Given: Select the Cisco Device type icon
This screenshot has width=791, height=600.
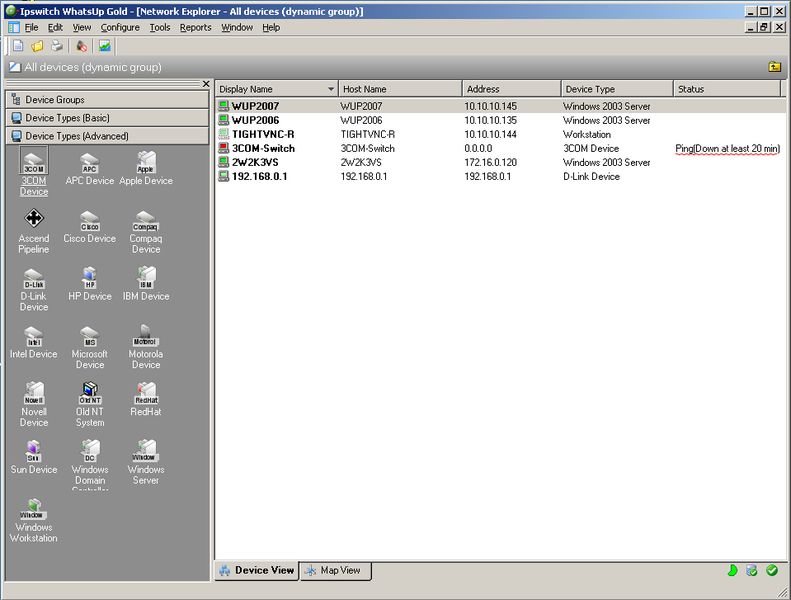Looking at the screenshot, I should click(x=90, y=220).
